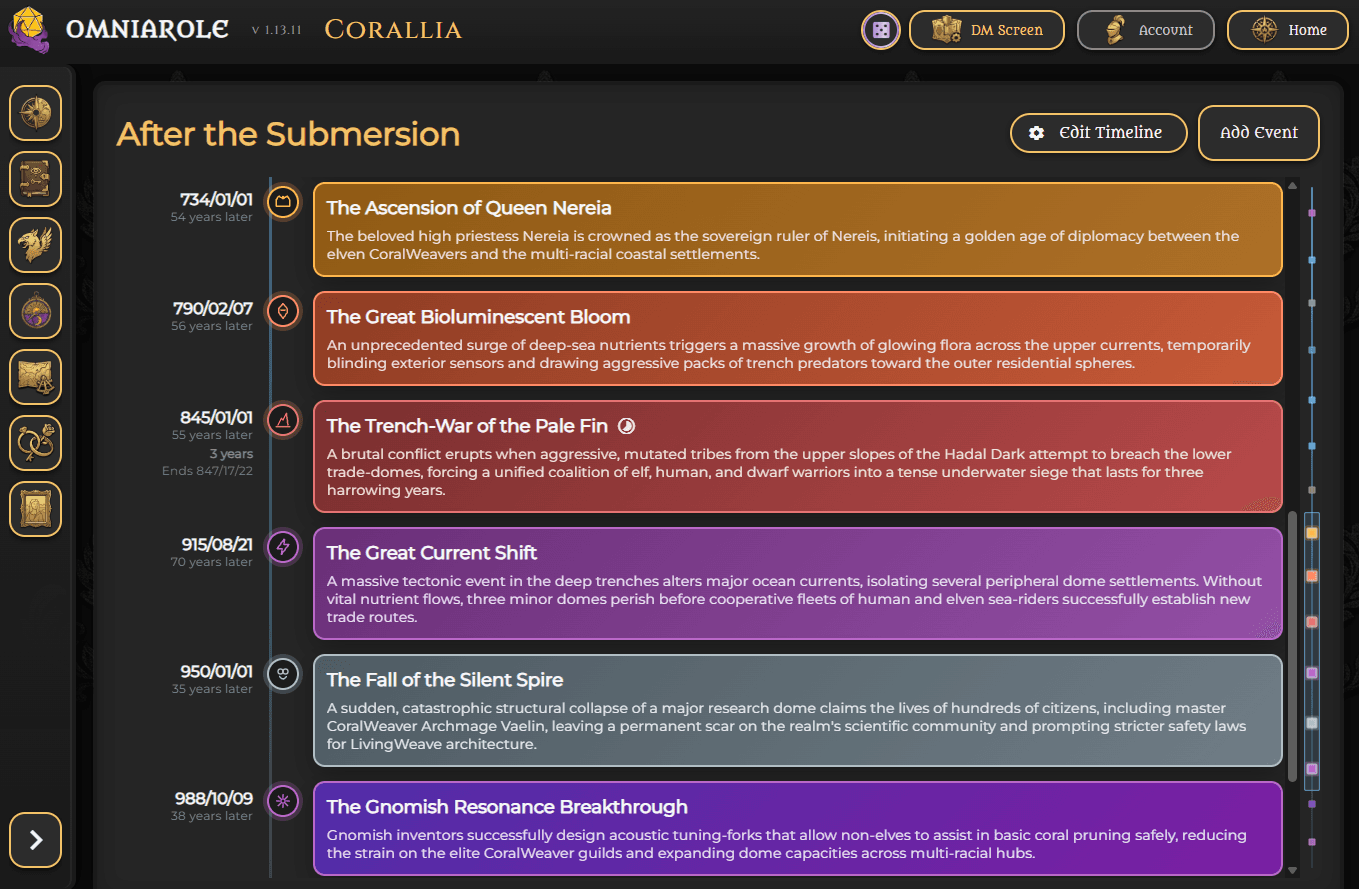Click the After the Submersion heading

(x=288, y=134)
